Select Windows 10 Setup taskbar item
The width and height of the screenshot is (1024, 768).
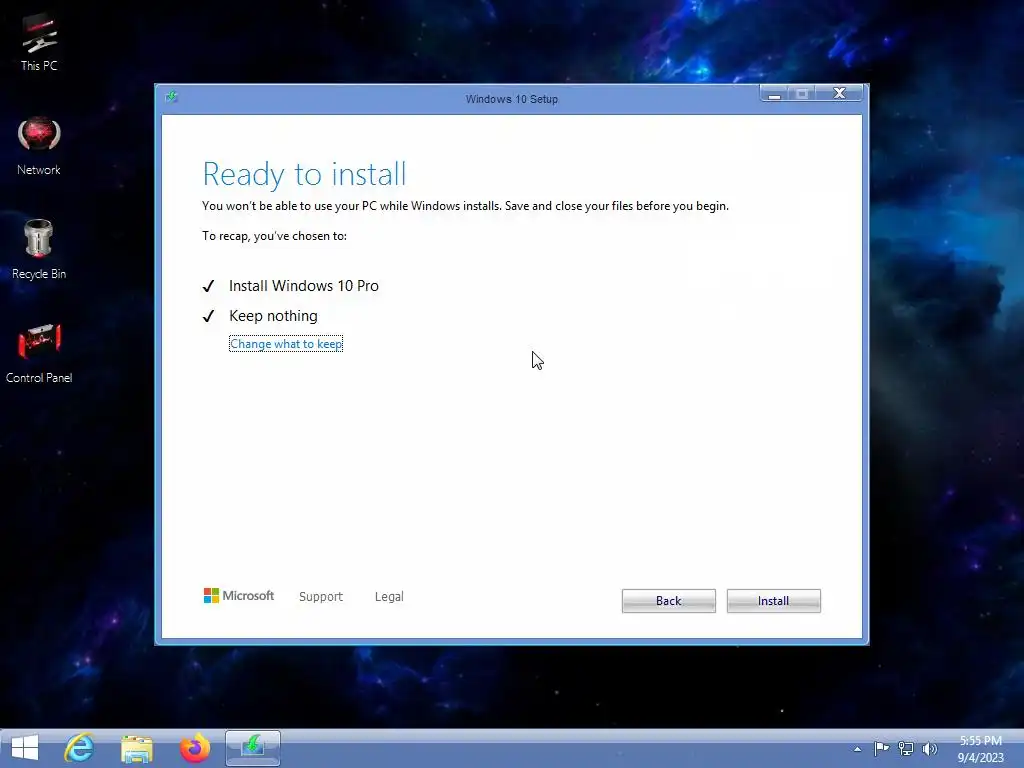(x=253, y=748)
